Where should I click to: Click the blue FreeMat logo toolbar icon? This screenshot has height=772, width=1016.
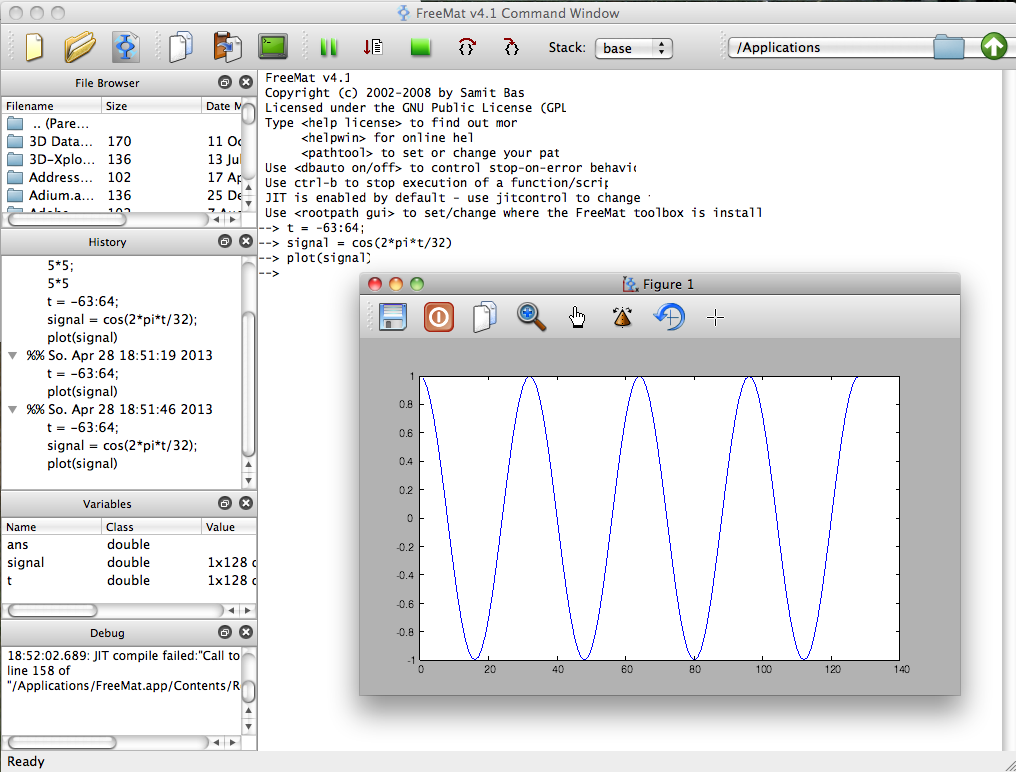point(126,47)
